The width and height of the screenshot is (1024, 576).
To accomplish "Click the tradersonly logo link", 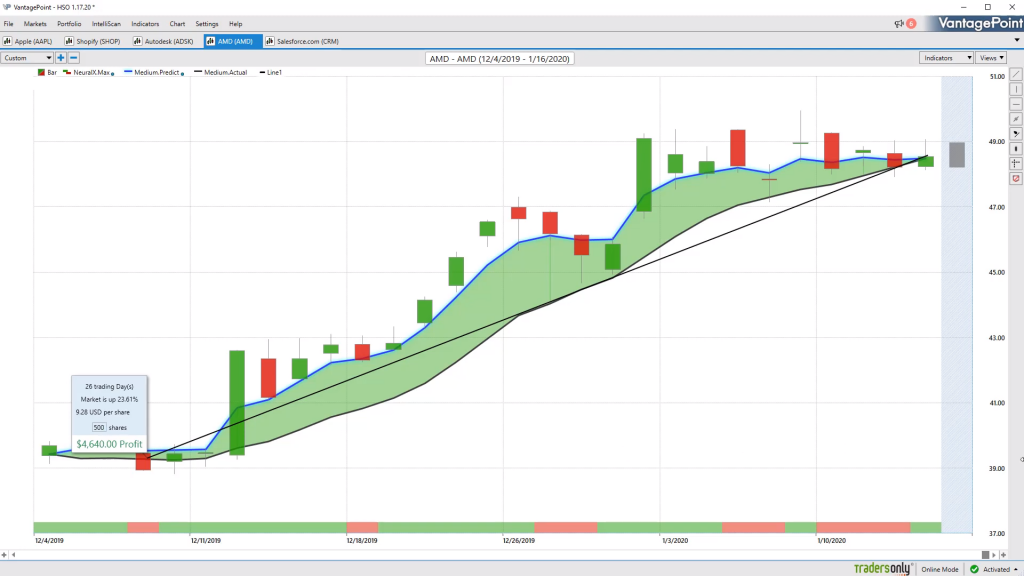I will (882, 569).
